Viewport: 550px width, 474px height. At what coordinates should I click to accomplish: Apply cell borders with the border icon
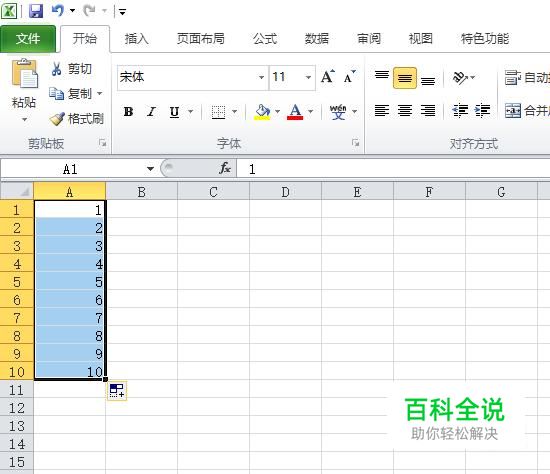[x=218, y=112]
